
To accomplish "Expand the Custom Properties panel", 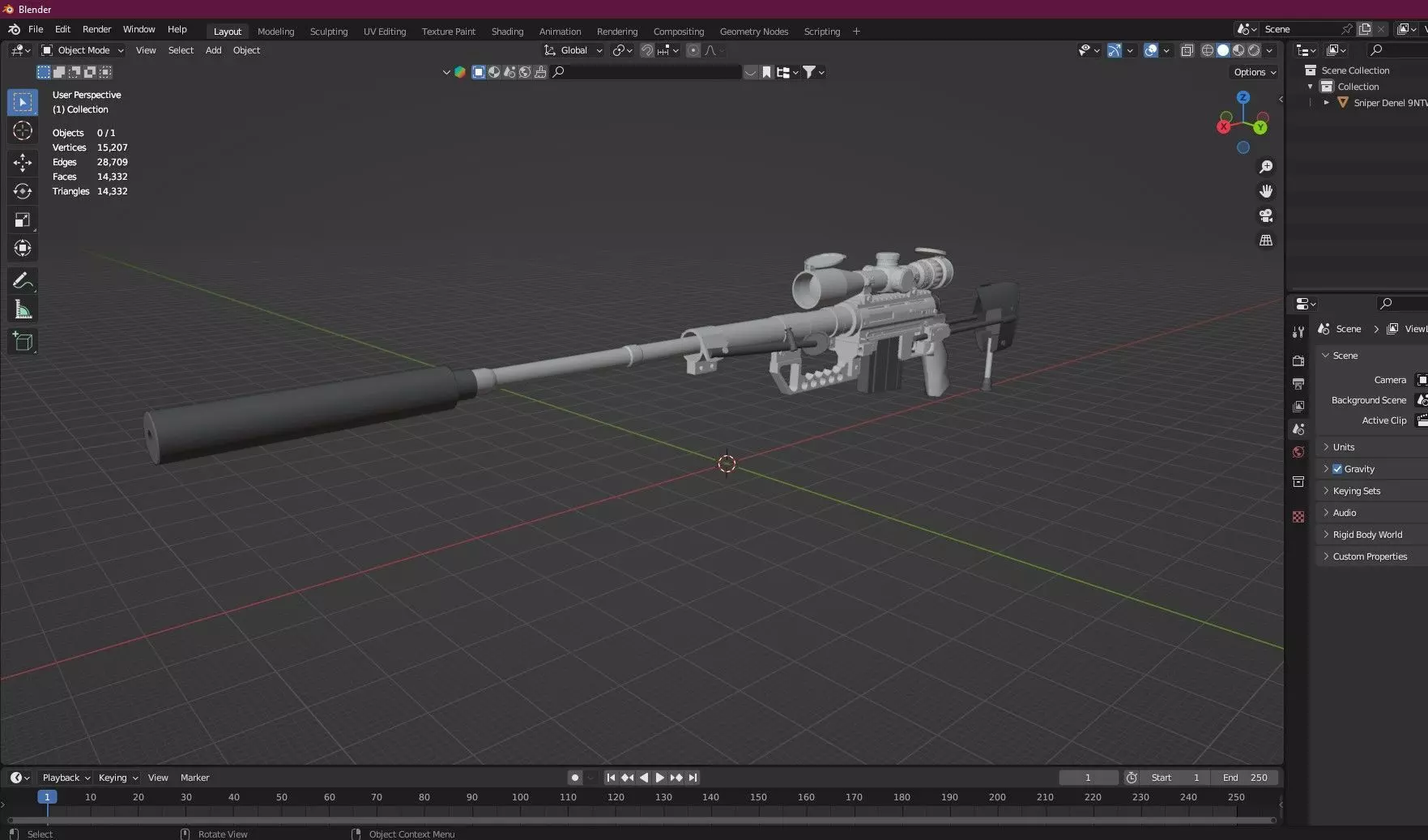I will [x=1370, y=556].
